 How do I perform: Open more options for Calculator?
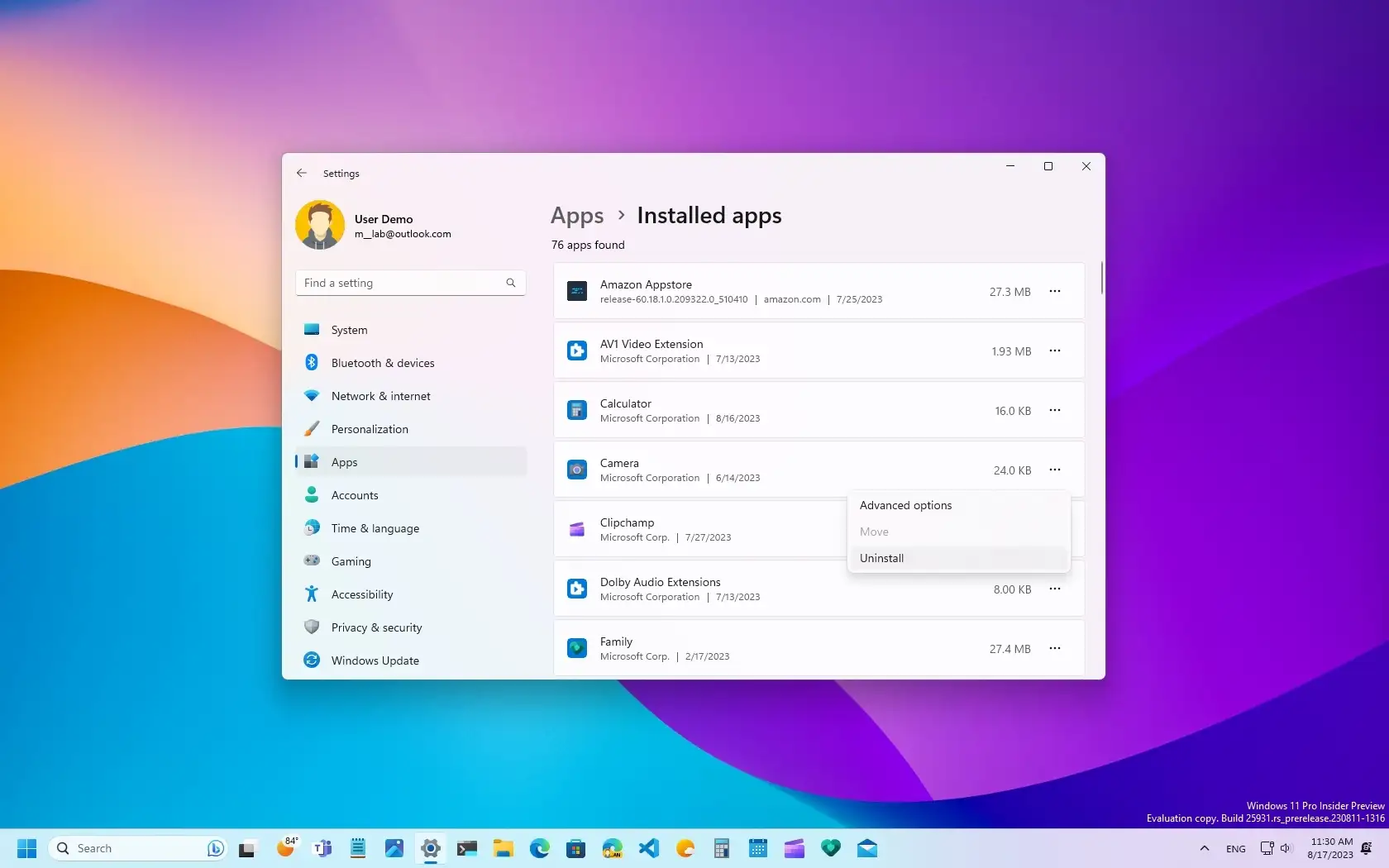1055,409
